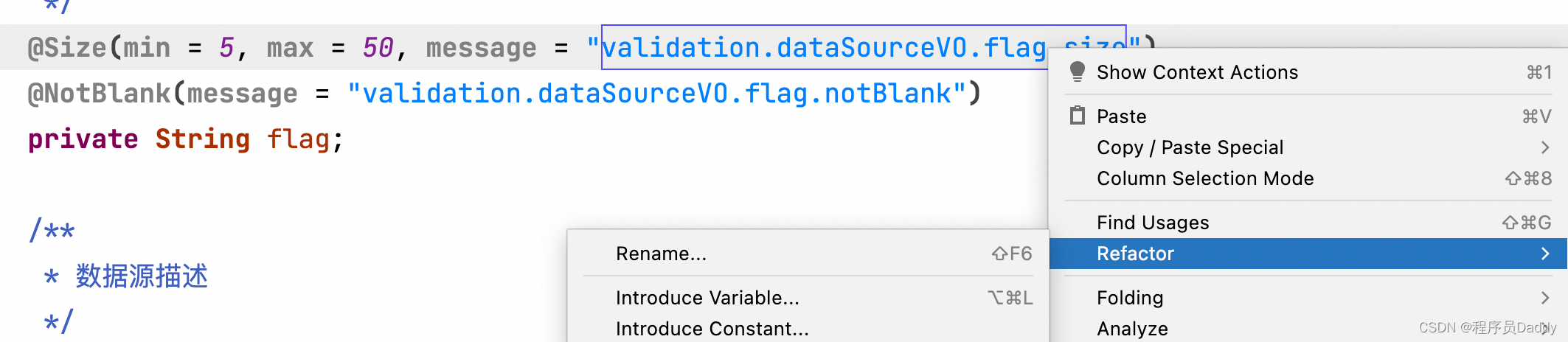Select Introduce Constant... option
Viewport: 1568px width, 342px height.
coord(808,329)
